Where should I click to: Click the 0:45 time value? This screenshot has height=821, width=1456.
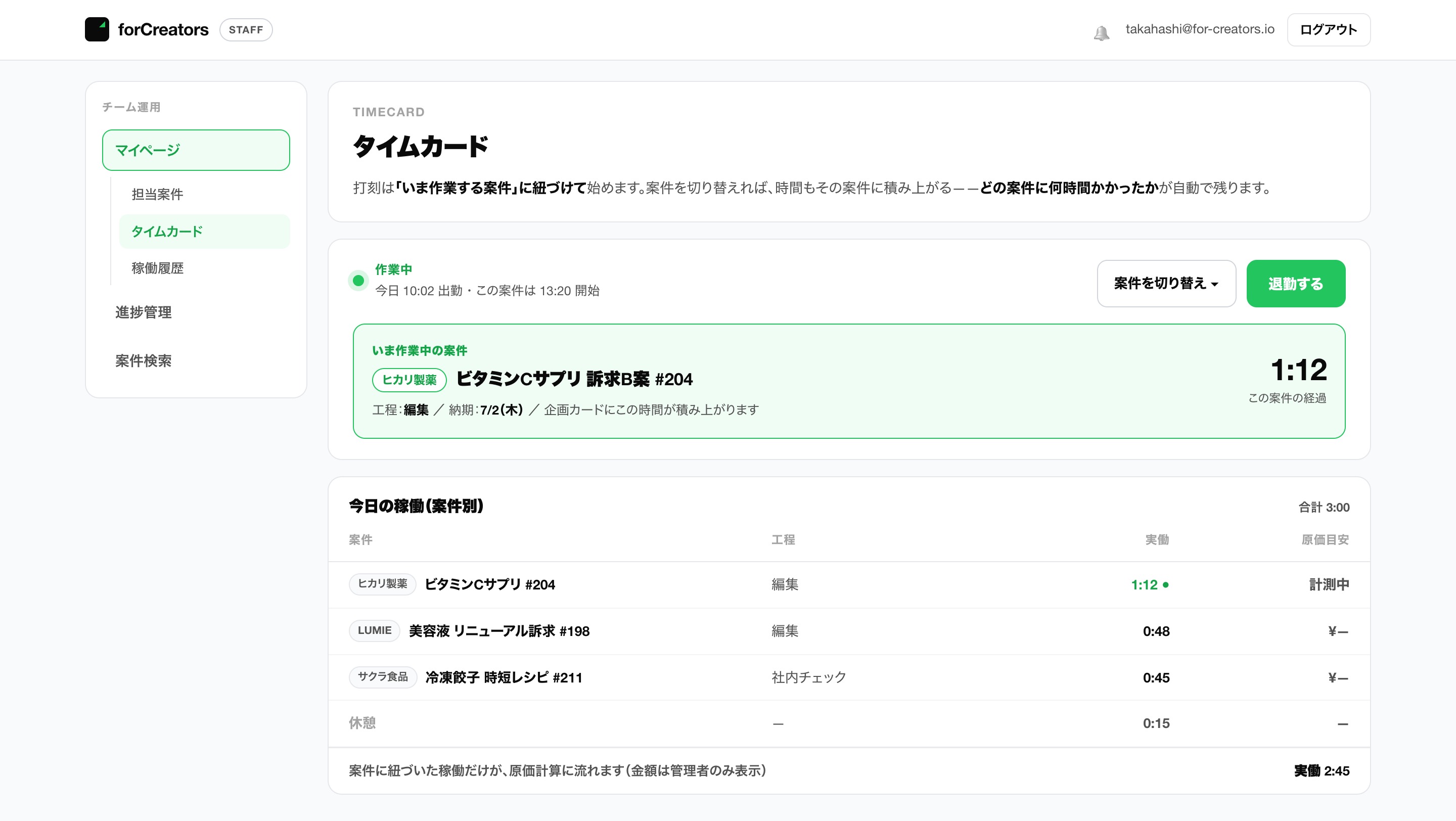pyautogui.click(x=1156, y=677)
